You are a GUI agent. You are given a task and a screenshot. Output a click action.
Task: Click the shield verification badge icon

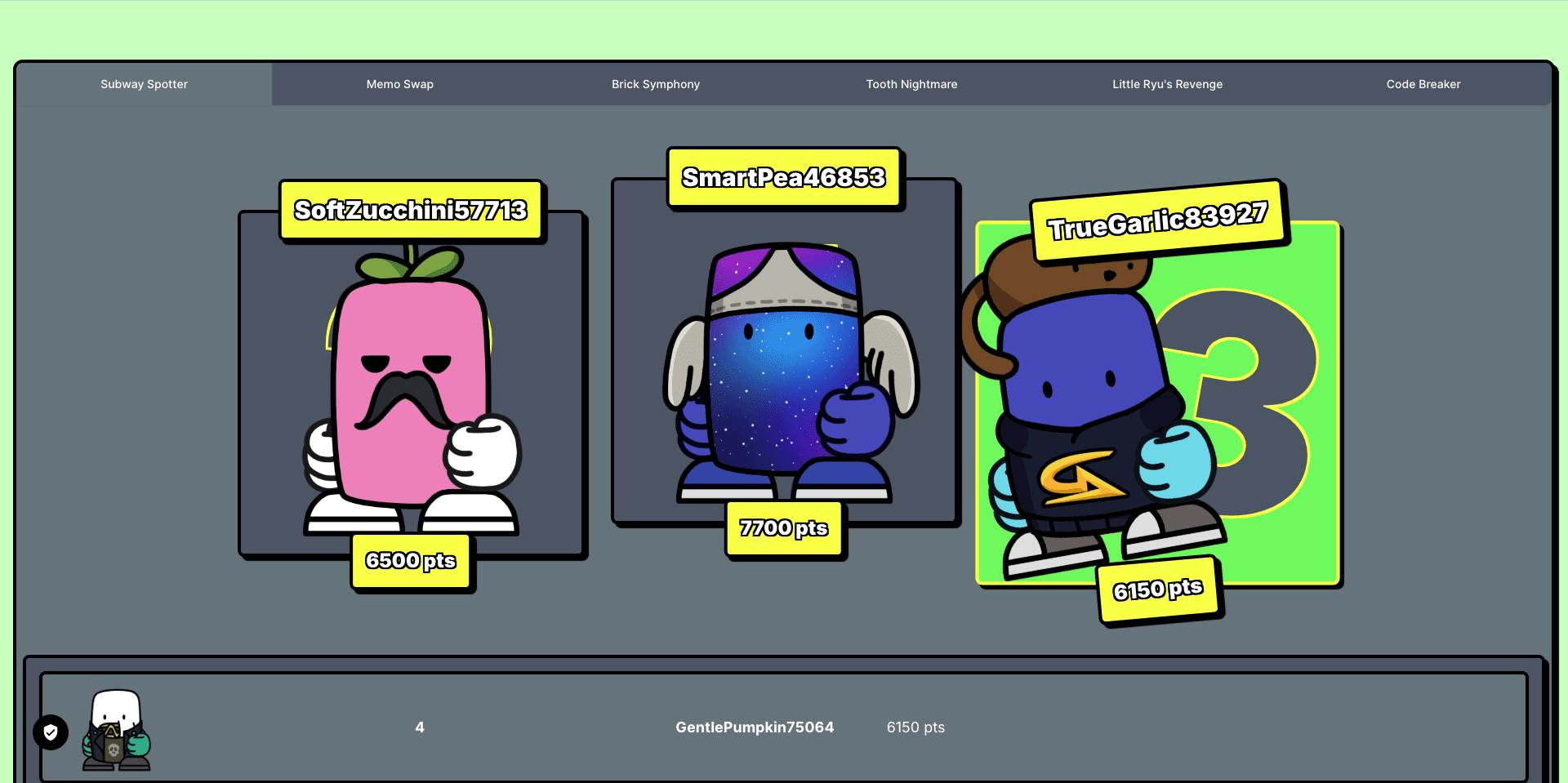pyautogui.click(x=51, y=732)
